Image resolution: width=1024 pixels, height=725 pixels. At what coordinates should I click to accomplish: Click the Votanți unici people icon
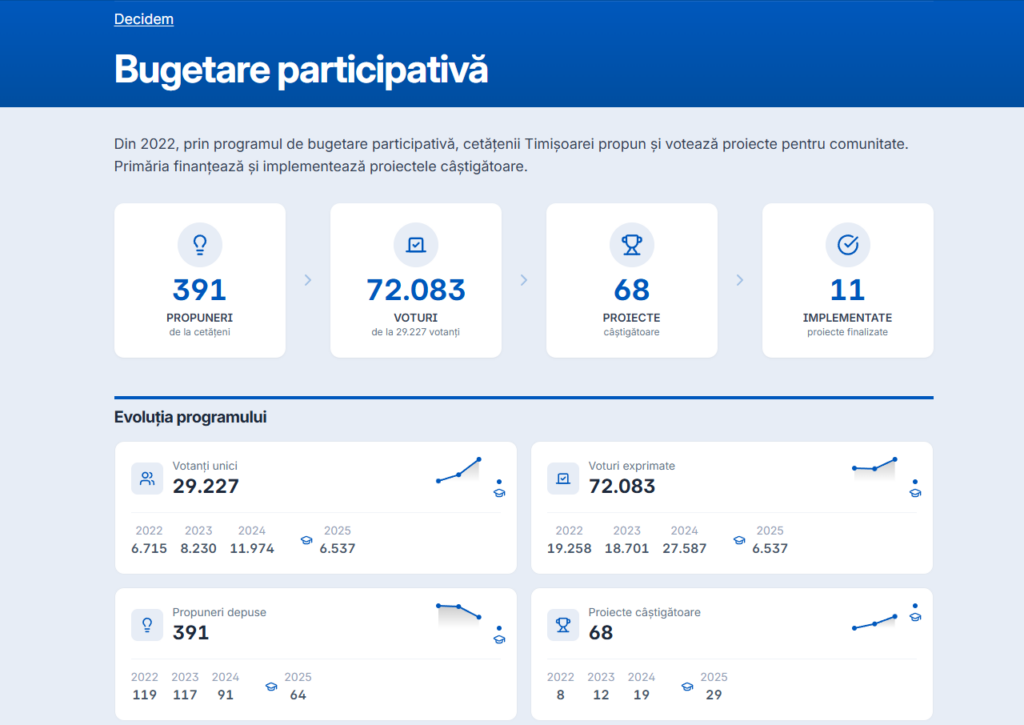tap(147, 478)
